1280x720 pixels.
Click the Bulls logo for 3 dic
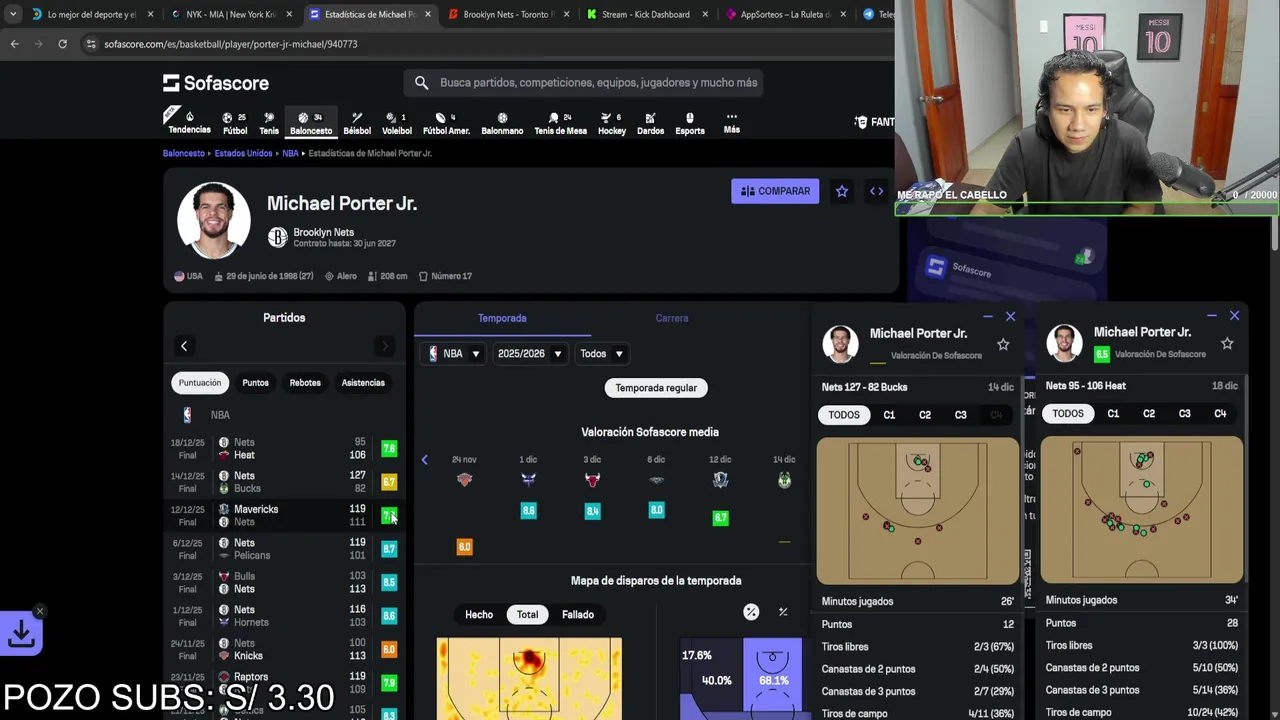coord(592,480)
